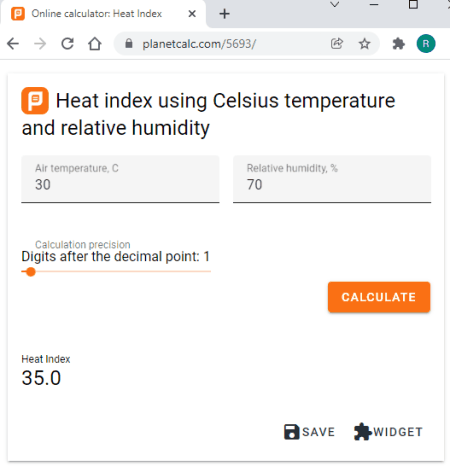Open a new browser tab
450x466 pixels.
224,14
